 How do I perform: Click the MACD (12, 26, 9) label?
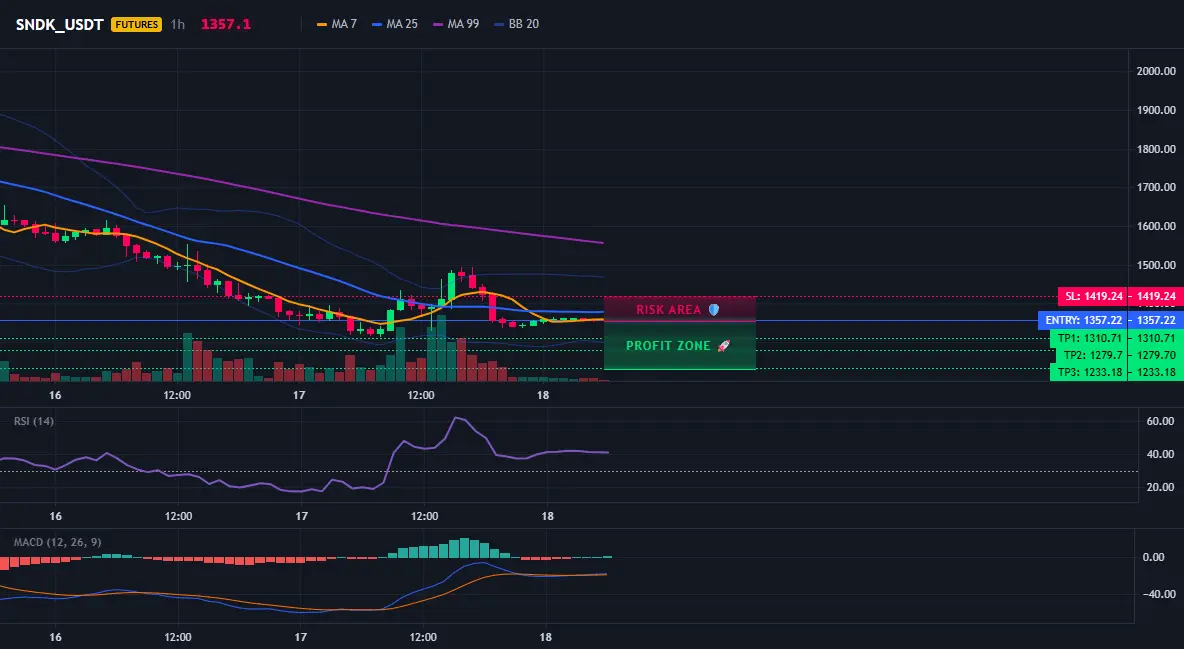57,542
